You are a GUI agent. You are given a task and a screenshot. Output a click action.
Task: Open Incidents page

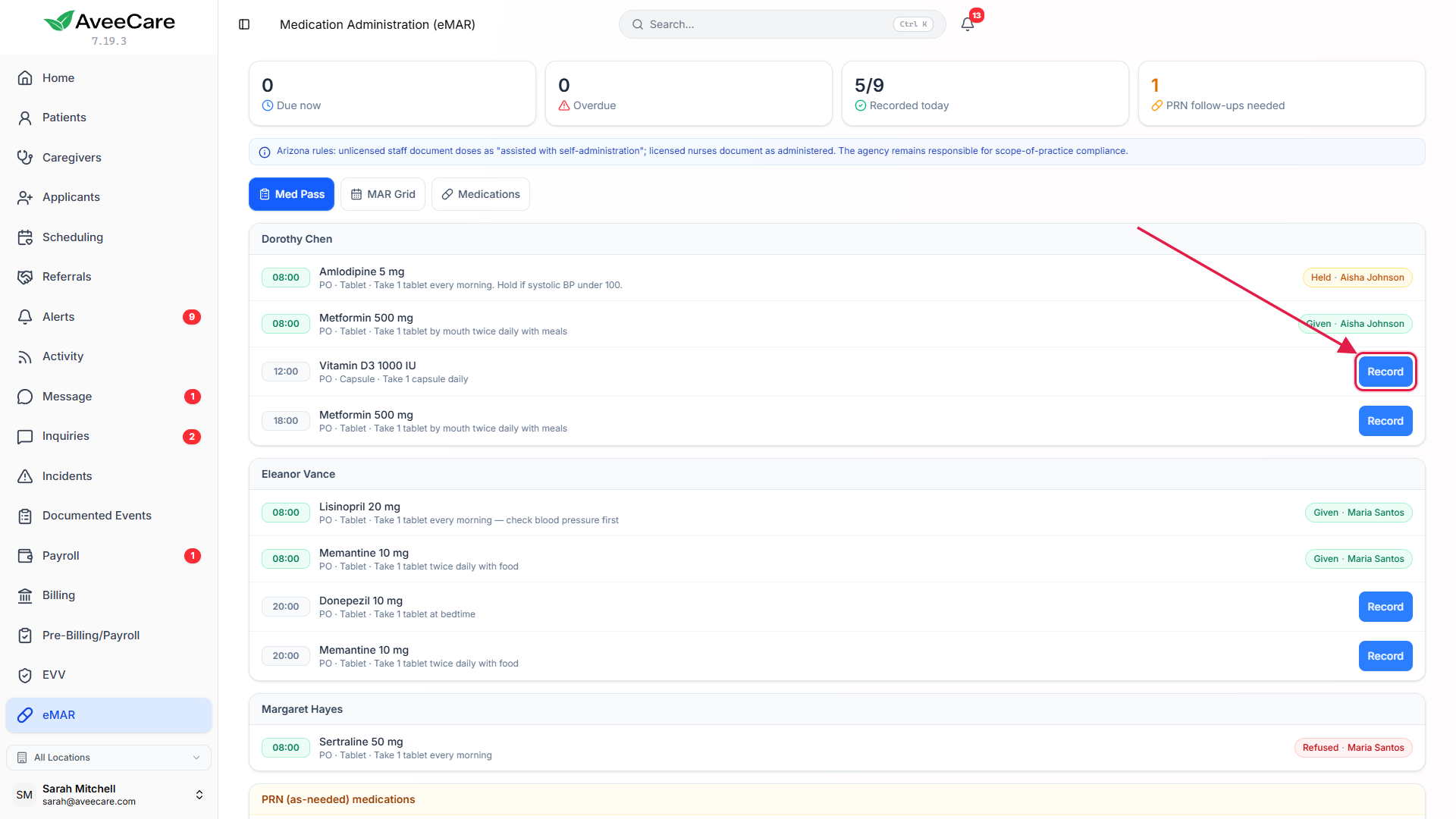point(108,476)
